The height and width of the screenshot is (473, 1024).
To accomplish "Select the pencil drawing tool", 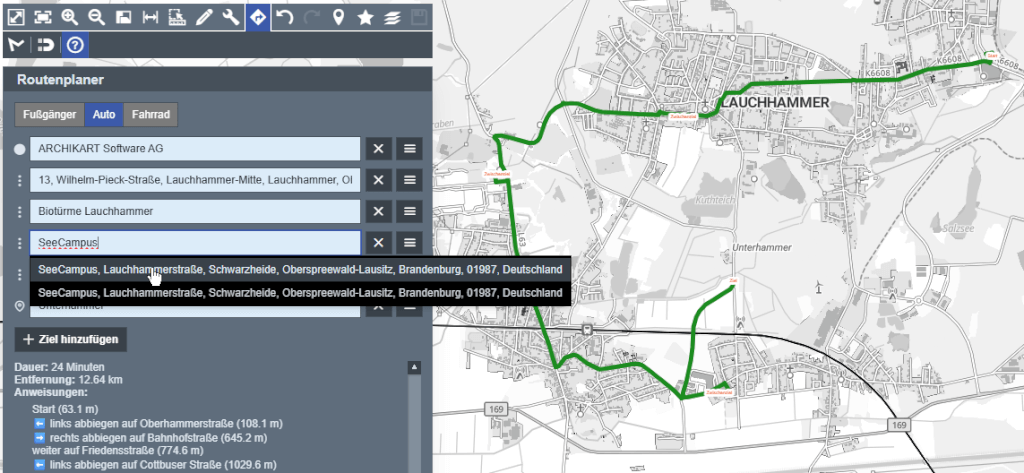I will tap(204, 18).
